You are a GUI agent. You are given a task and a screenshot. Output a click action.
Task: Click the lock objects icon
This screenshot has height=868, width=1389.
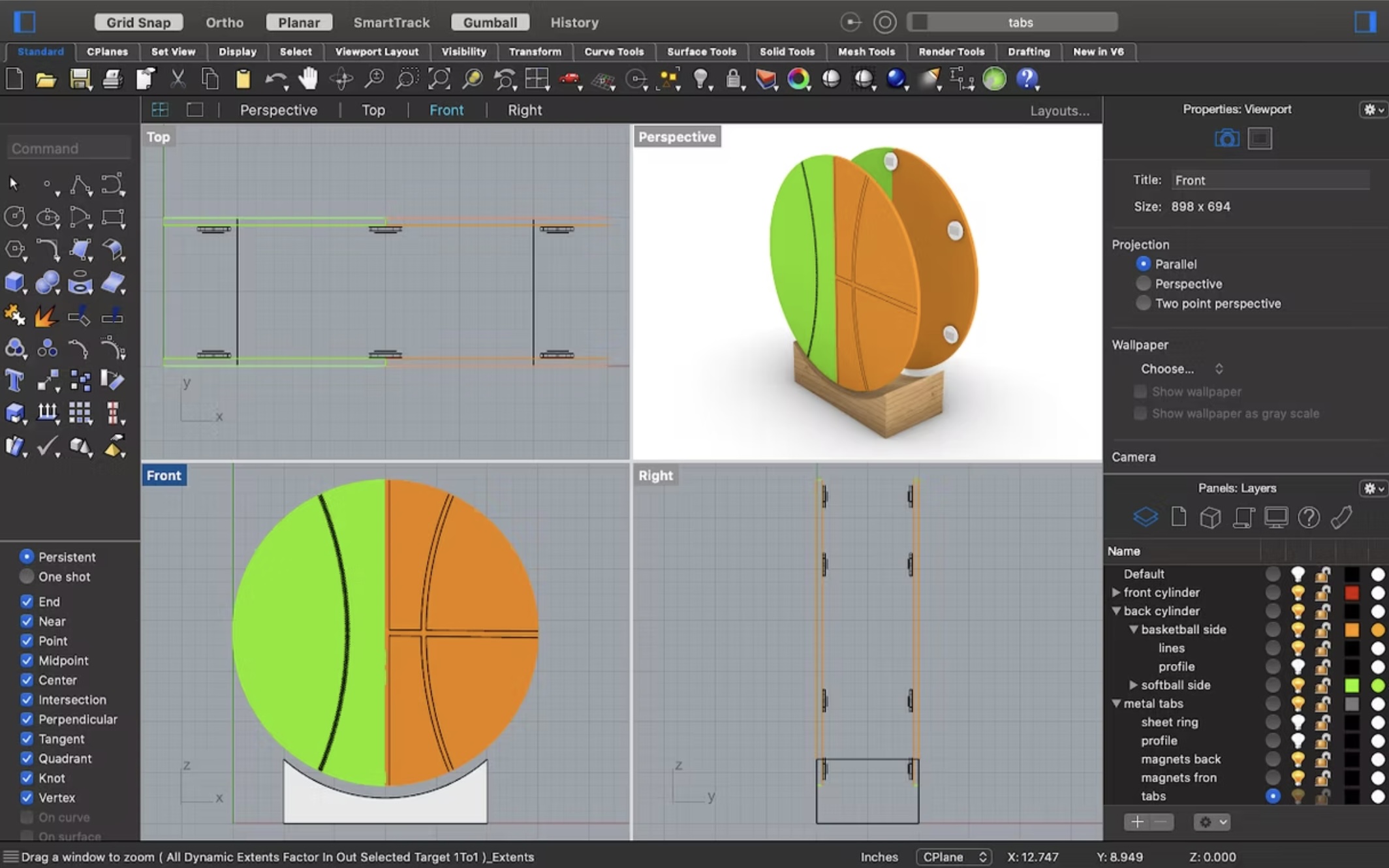tap(734, 80)
